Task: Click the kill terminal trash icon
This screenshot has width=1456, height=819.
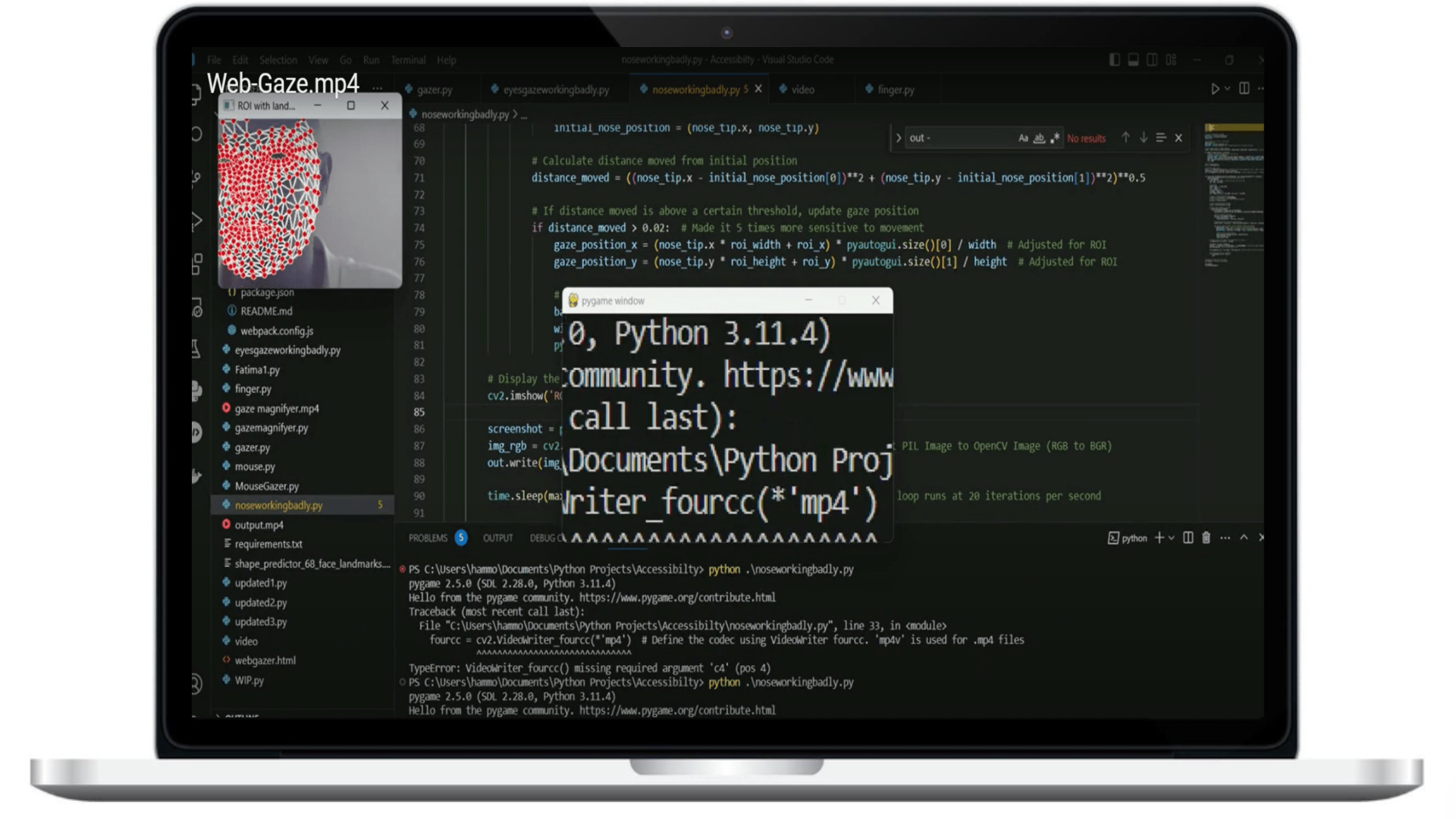Action: [x=1207, y=538]
